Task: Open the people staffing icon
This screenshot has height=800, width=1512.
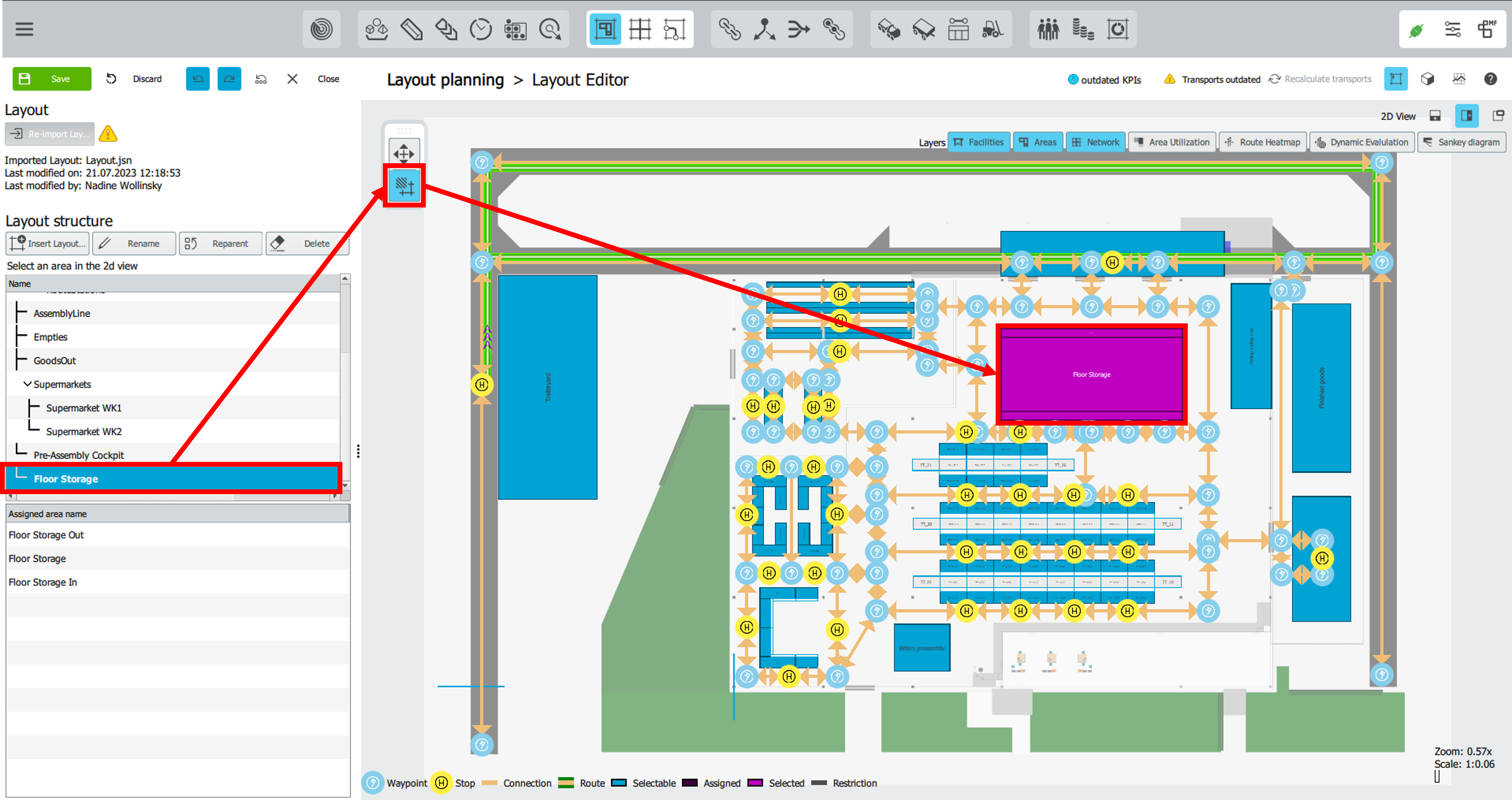Action: click(1048, 29)
